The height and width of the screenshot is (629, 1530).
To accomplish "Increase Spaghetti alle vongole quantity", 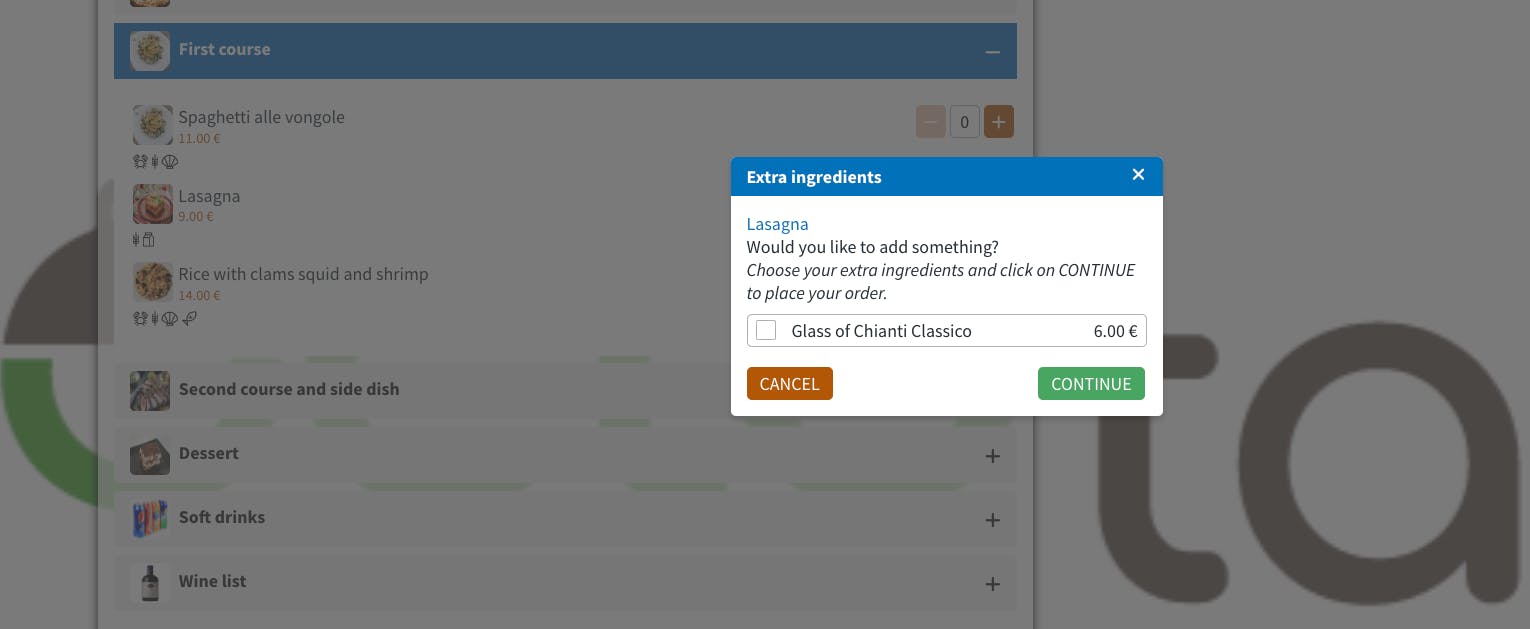I will 999,122.
